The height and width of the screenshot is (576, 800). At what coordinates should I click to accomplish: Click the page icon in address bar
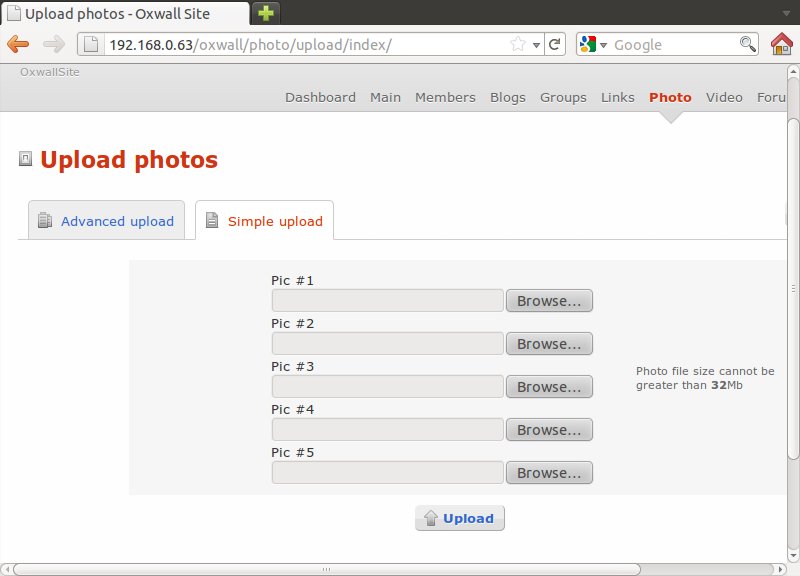(91, 44)
